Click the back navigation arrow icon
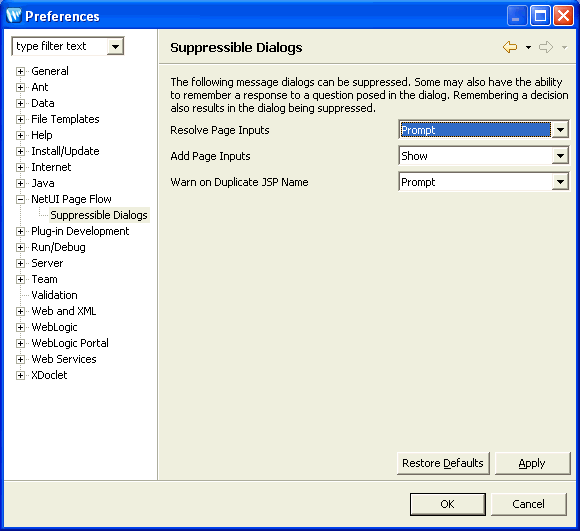The height and width of the screenshot is (531, 580). click(510, 47)
